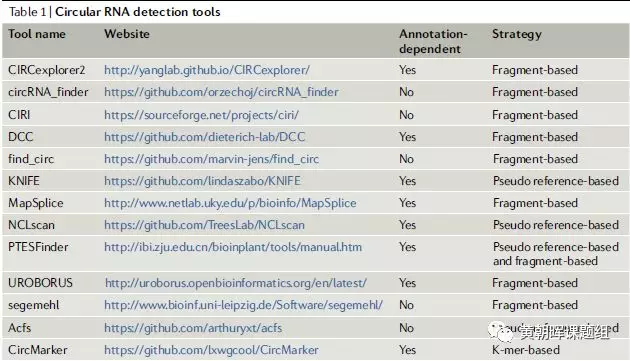Viewport: 630px width, 361px height.
Task: Open the DCC dieterich-lab GitHub link
Action: point(205,137)
